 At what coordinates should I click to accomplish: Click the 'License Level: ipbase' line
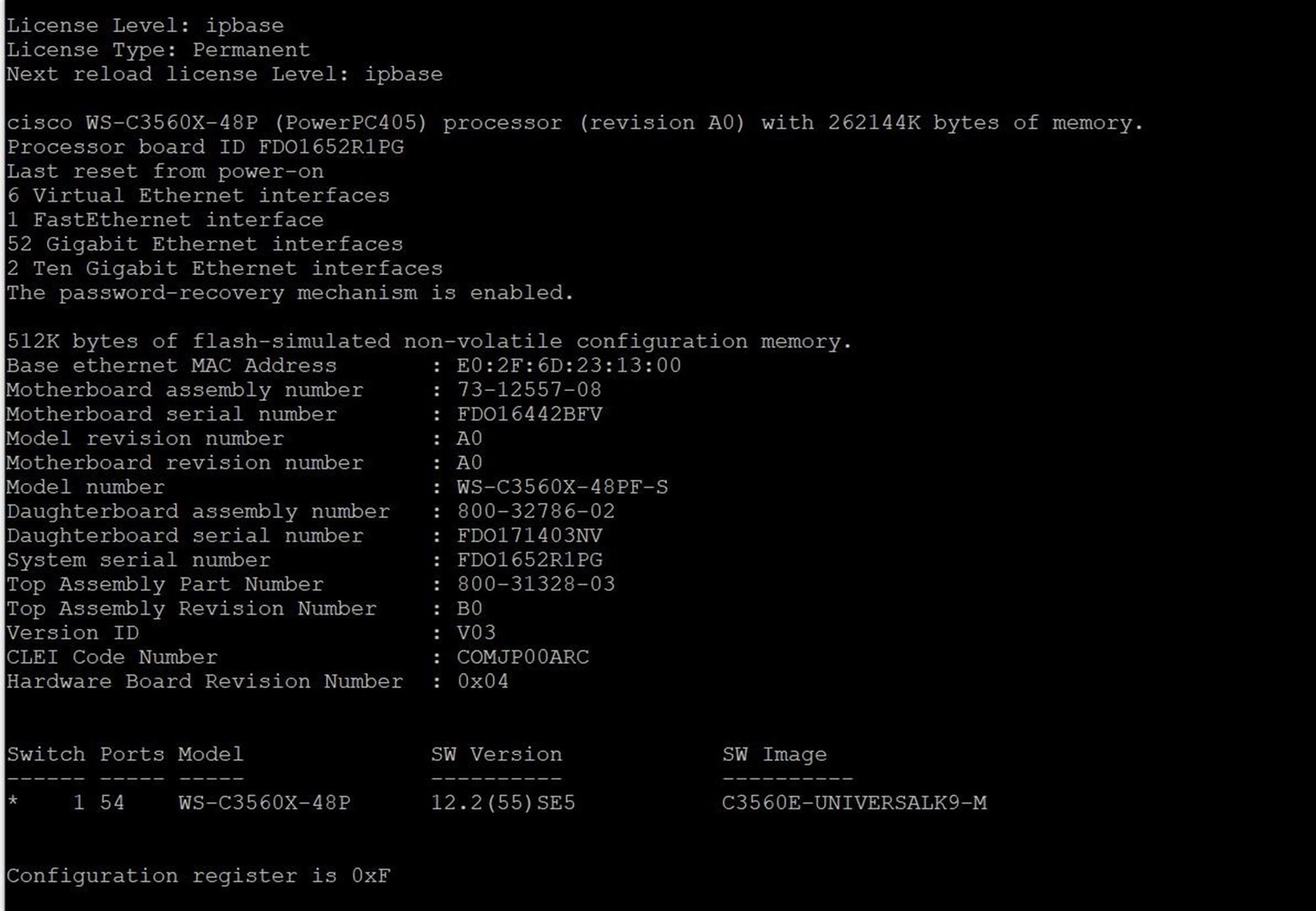pyautogui.click(x=146, y=26)
